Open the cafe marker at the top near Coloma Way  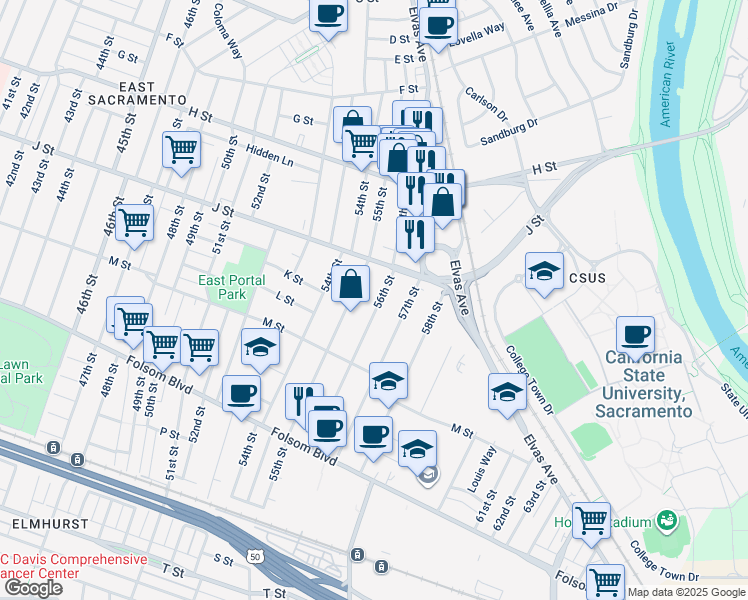tap(328, 14)
